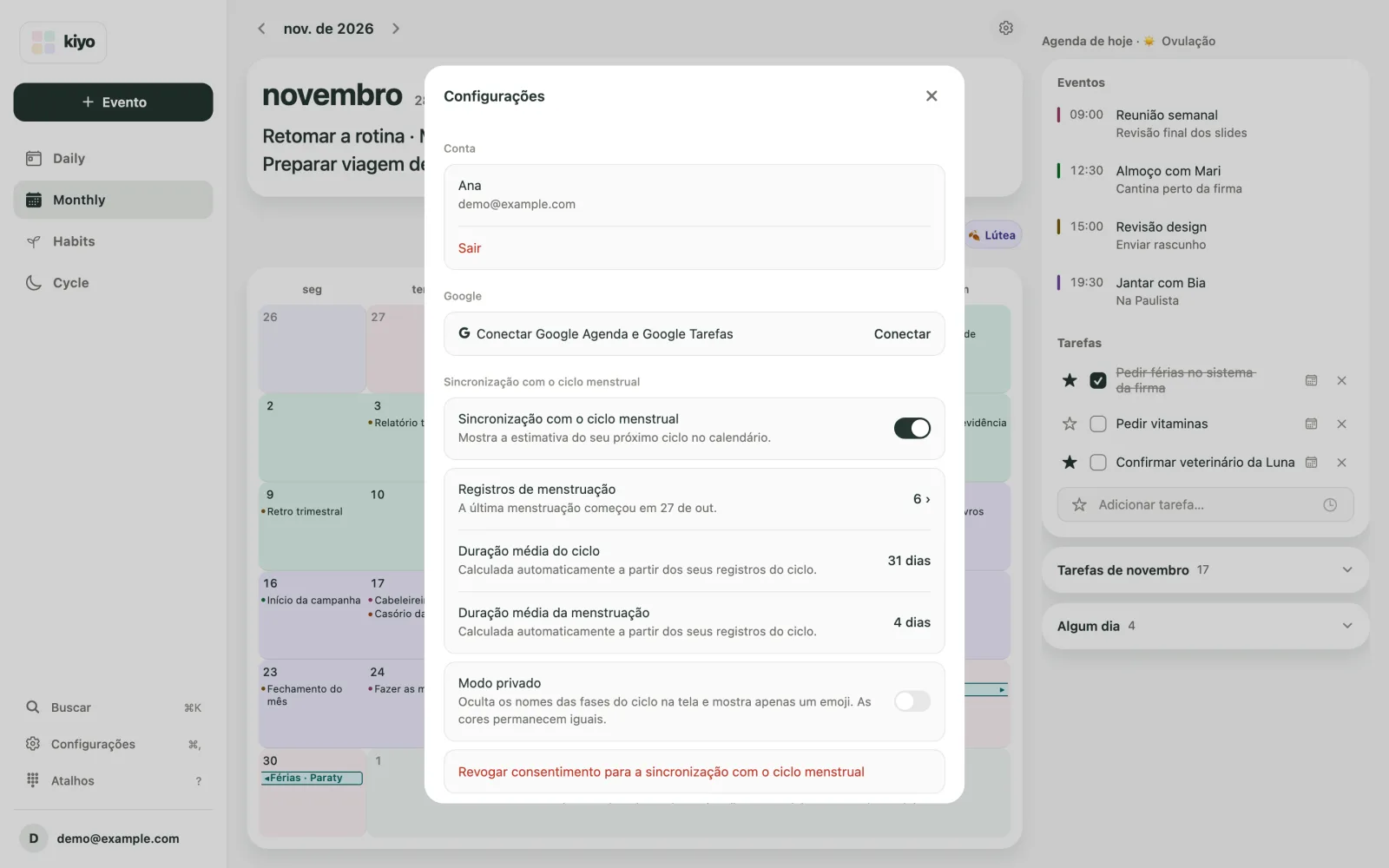Delete the Pedir férias no sistema task
This screenshot has height=868, width=1389.
coord(1342,380)
